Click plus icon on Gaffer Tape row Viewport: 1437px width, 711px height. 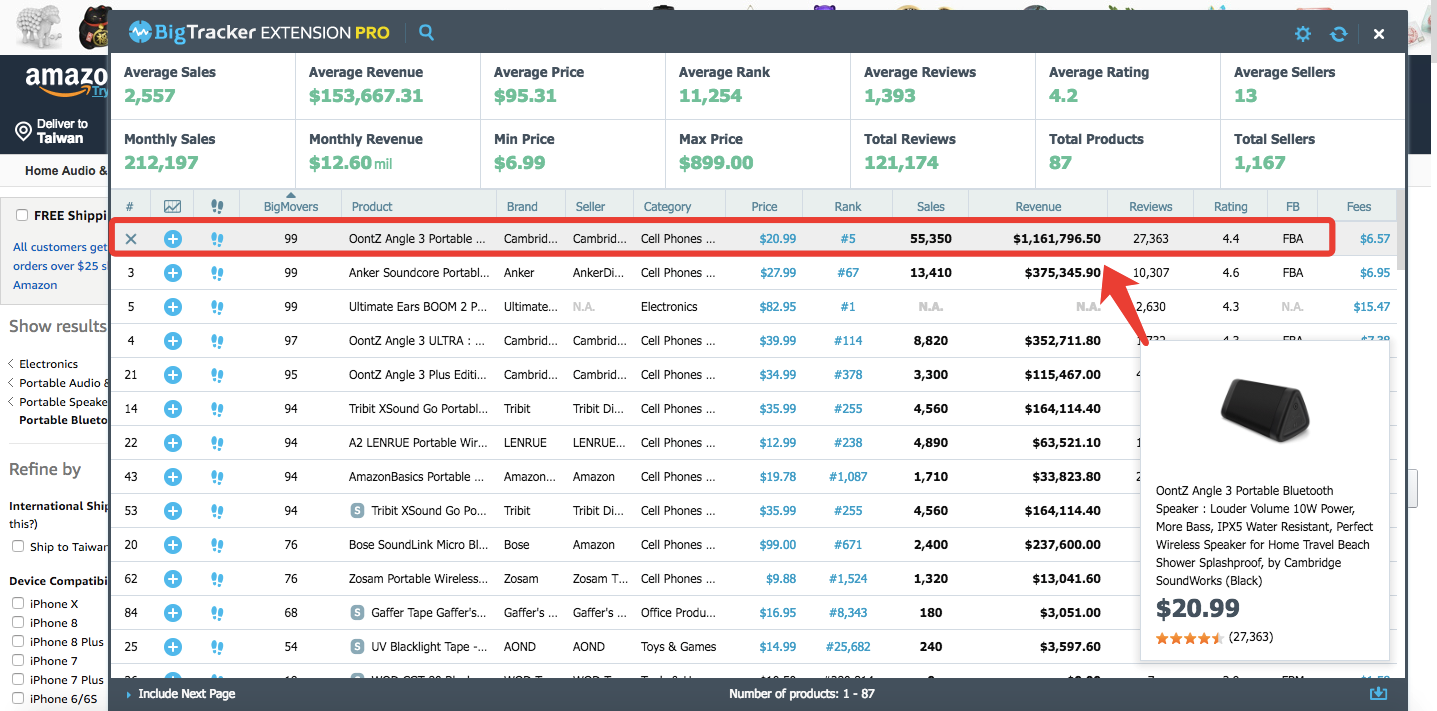[x=173, y=613]
